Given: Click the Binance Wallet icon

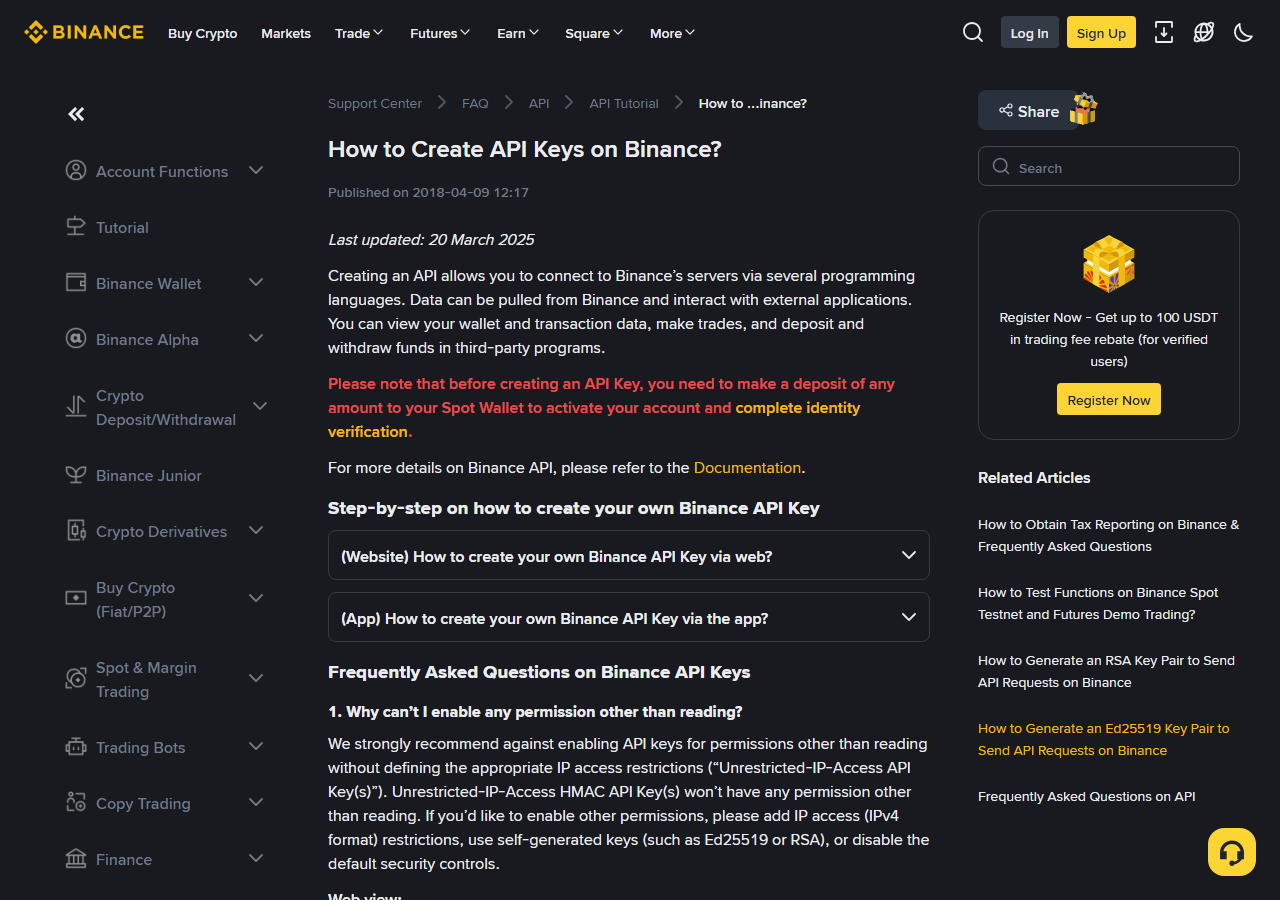Looking at the screenshot, I should pyautogui.click(x=76, y=282).
